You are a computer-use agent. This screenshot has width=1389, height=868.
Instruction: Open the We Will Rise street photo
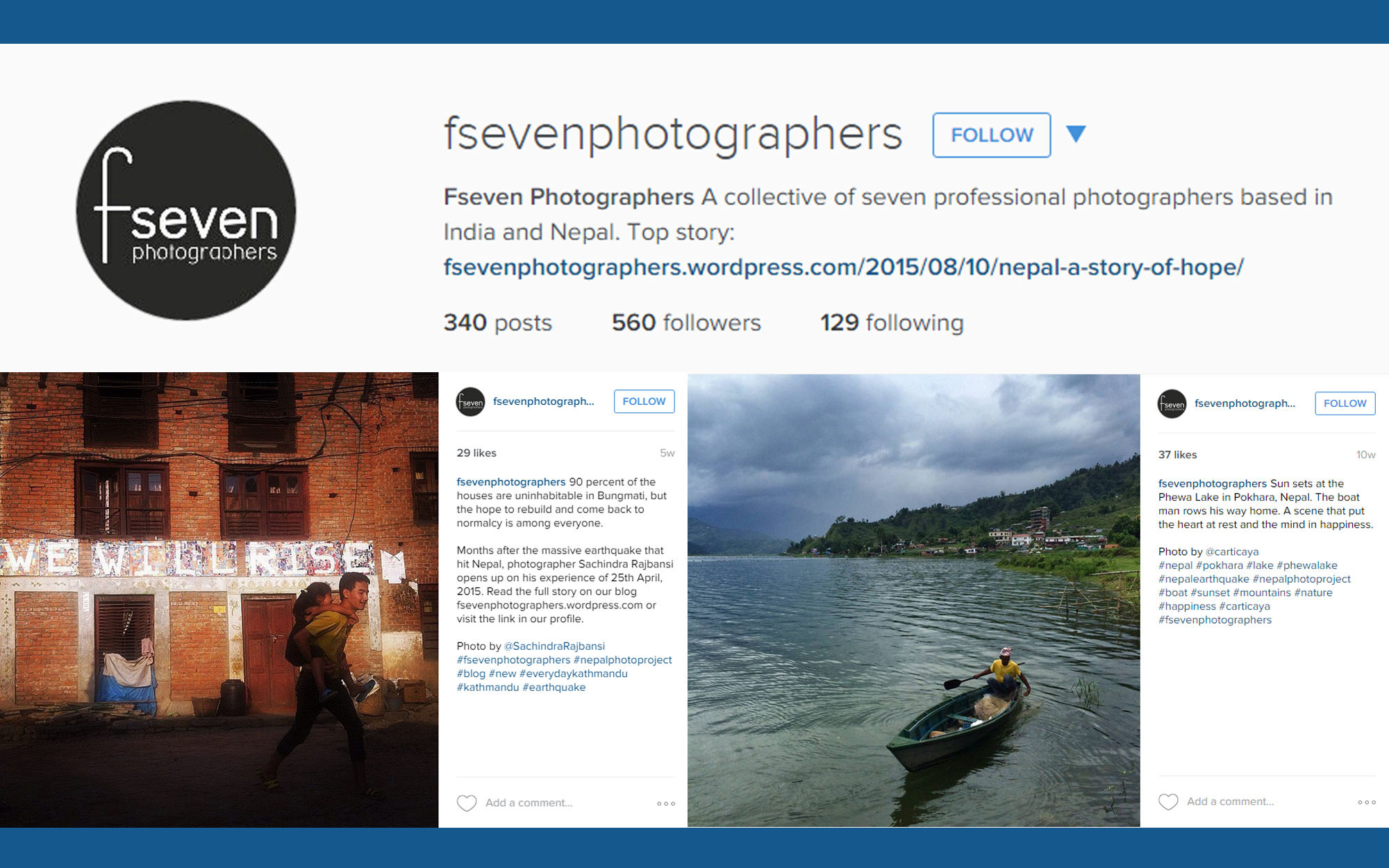[219, 600]
